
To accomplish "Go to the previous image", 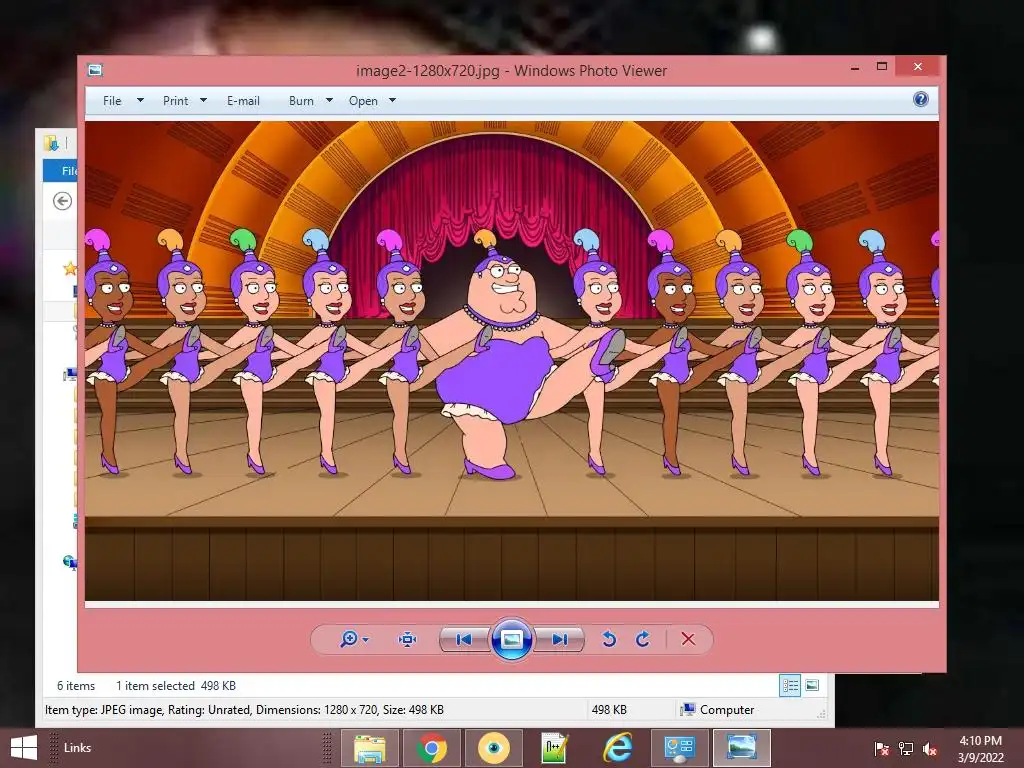I will (464, 639).
